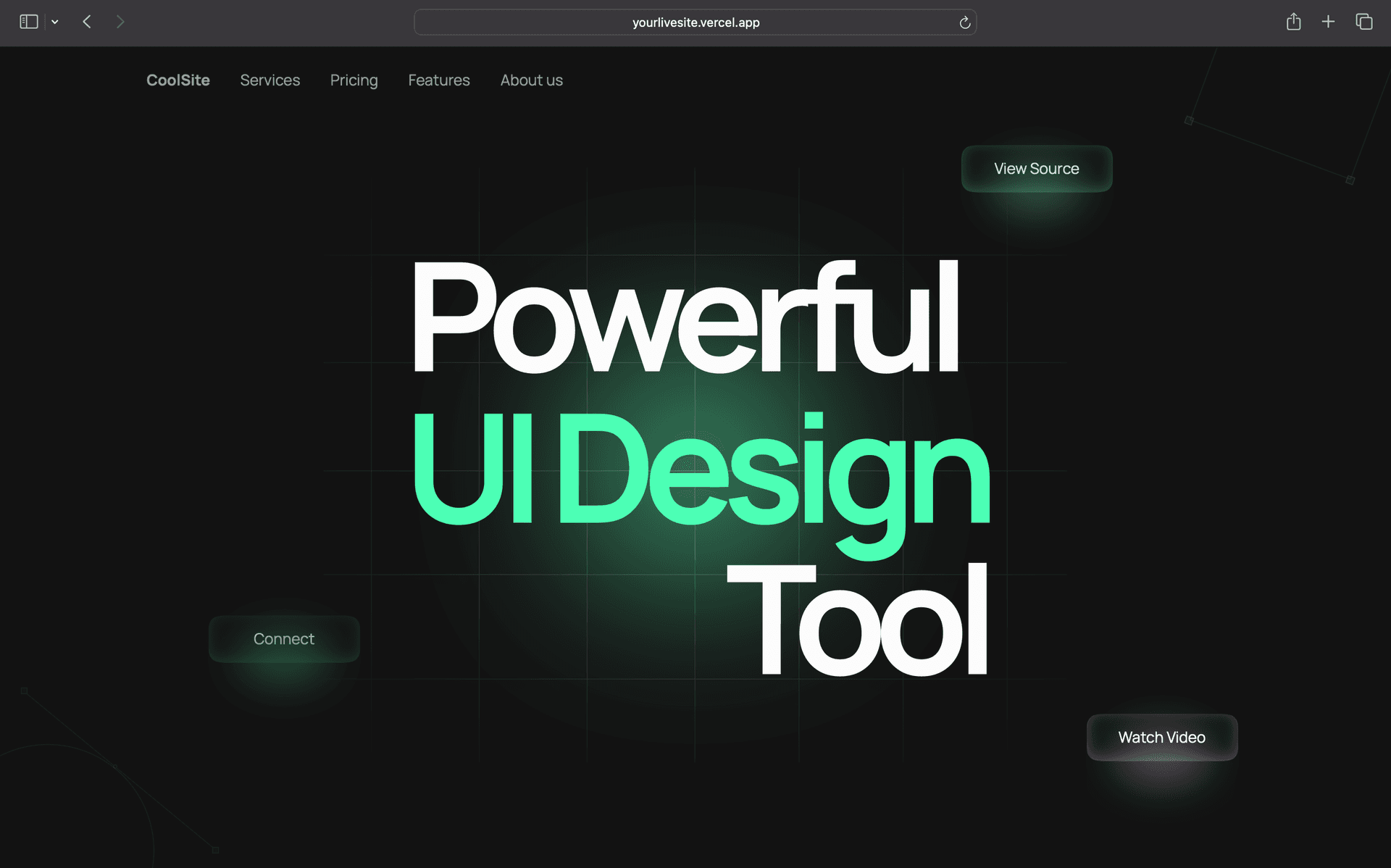Screen dimensions: 1391x868
Task: Toggle the Safari sidebar icon
Action: click(28, 22)
